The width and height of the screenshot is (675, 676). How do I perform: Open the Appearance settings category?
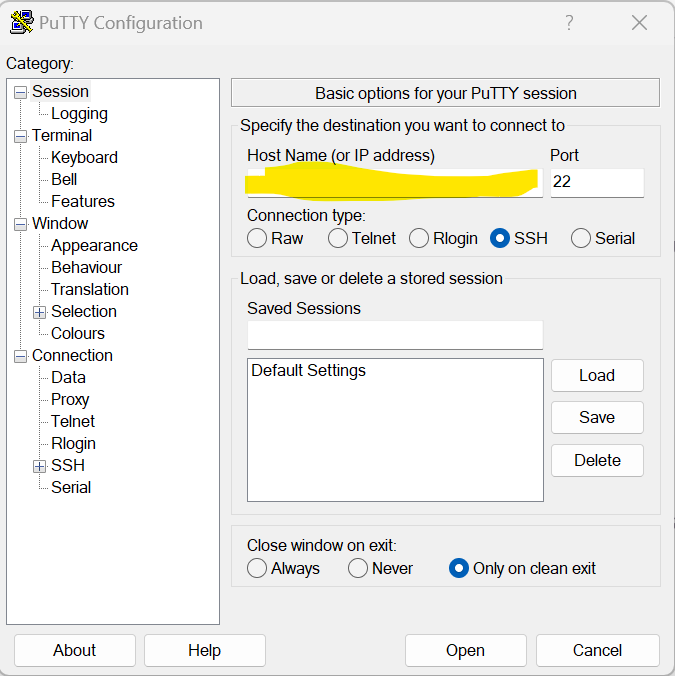point(94,245)
